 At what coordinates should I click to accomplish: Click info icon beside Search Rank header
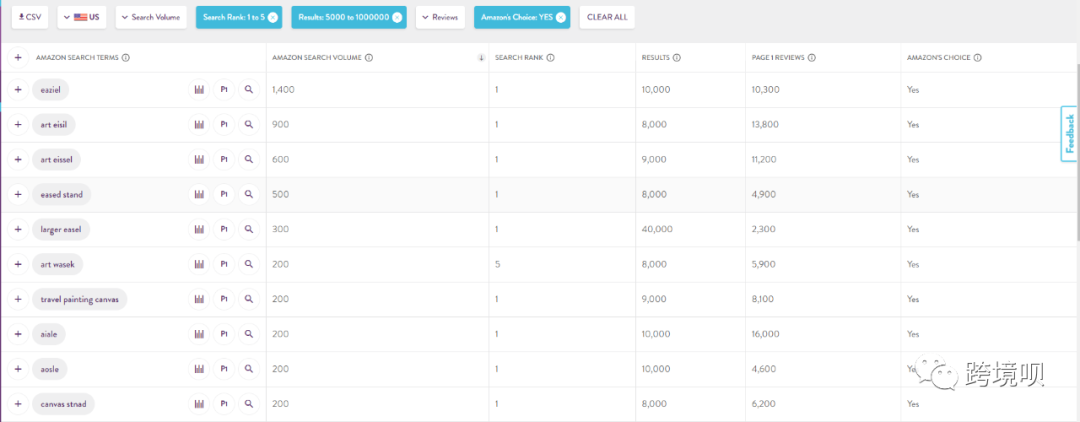tap(551, 58)
